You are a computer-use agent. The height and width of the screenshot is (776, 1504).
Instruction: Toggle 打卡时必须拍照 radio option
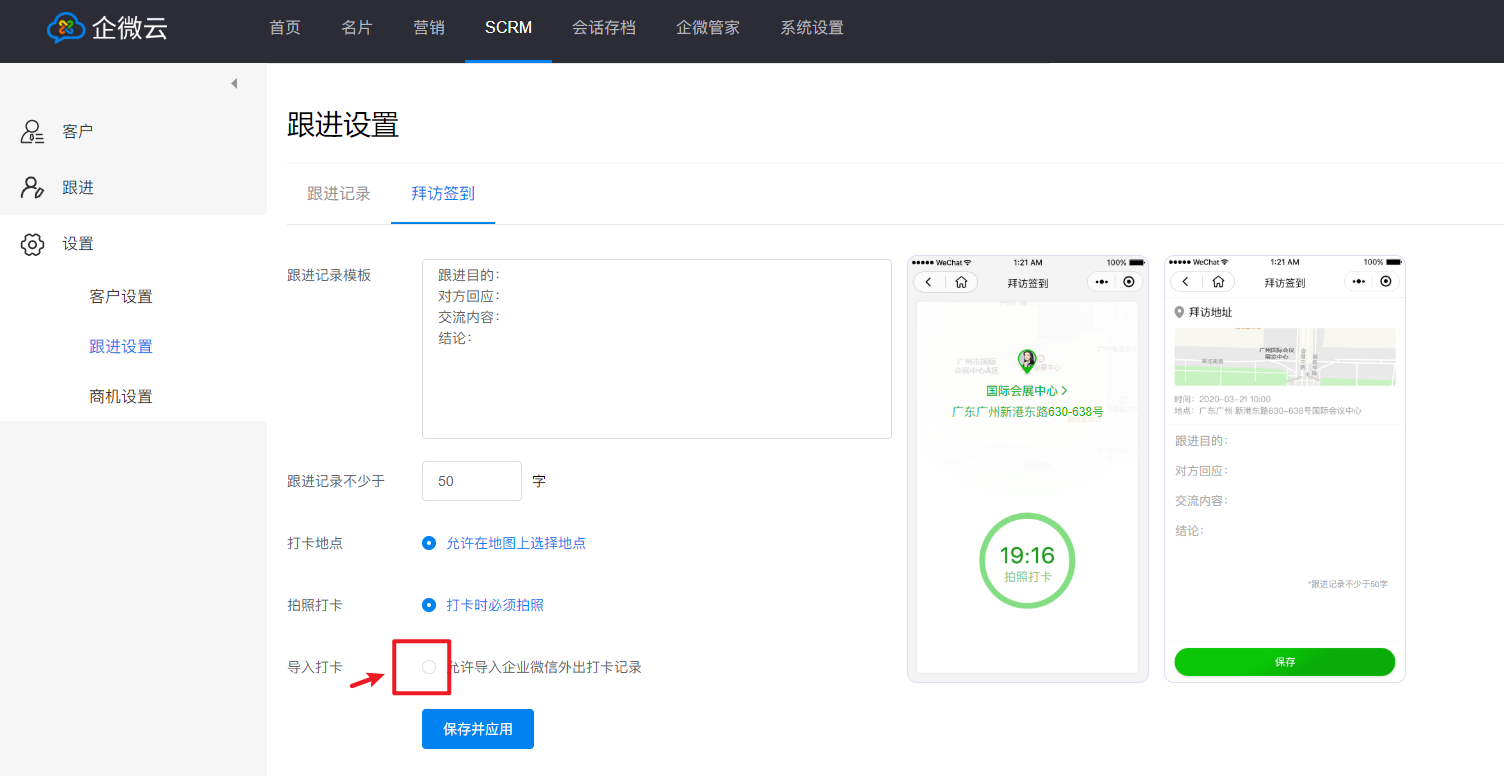429,605
